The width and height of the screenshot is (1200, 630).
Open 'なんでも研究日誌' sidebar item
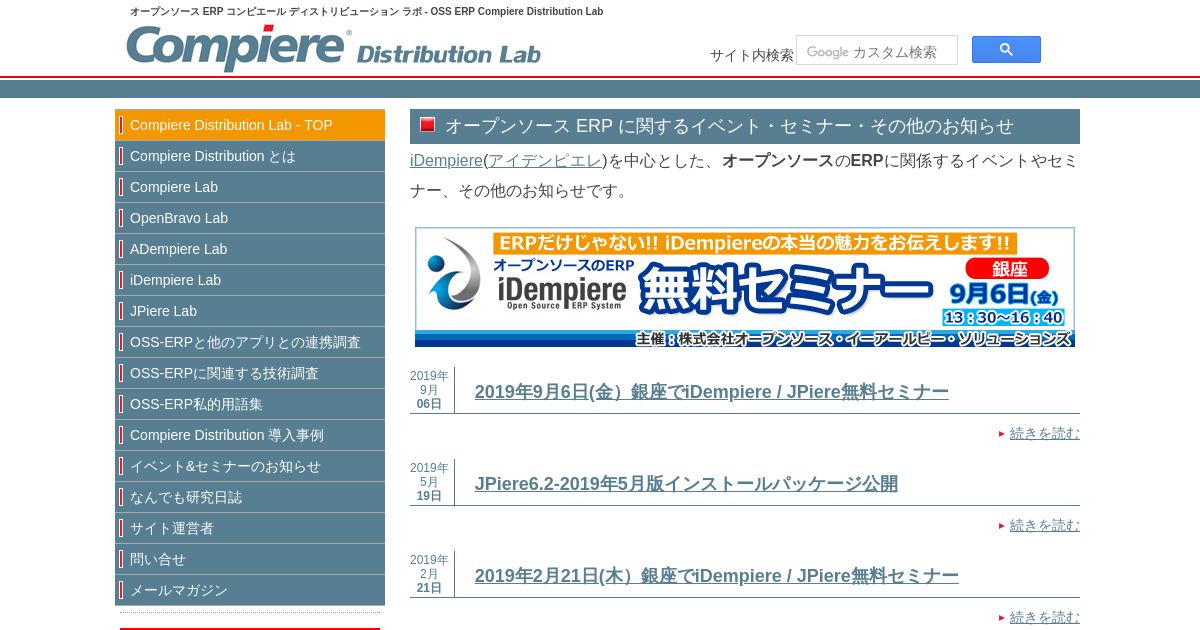[250, 497]
